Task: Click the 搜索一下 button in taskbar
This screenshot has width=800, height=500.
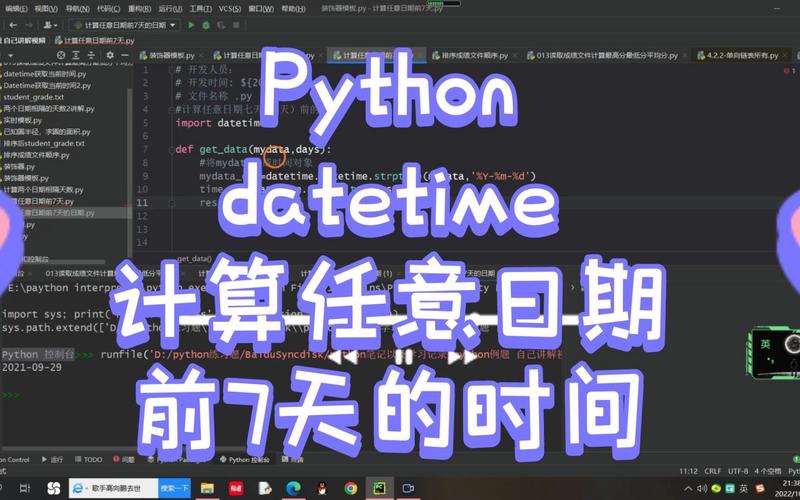Action: pos(175,488)
